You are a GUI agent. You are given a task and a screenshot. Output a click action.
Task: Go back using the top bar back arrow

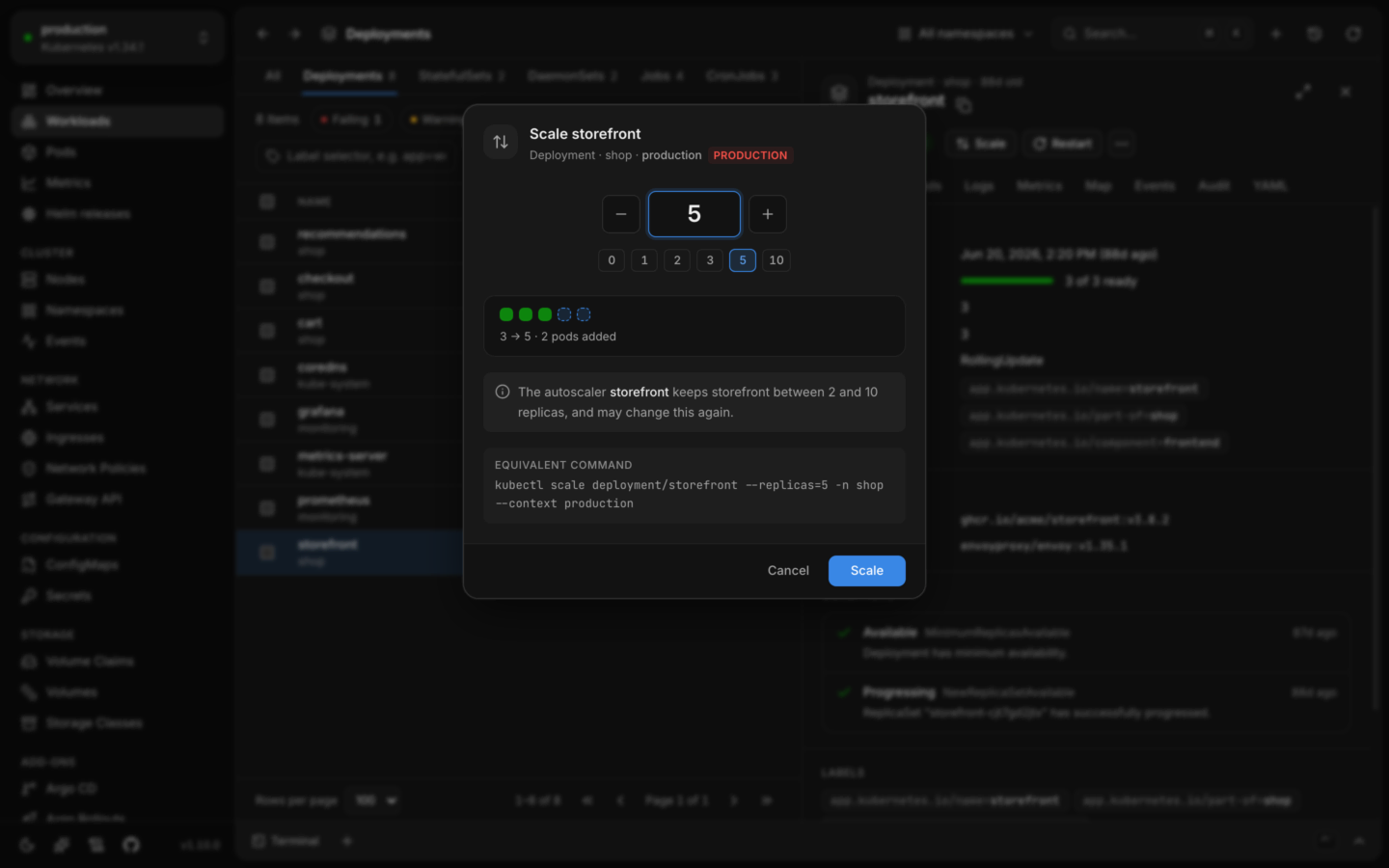pyautogui.click(x=262, y=34)
